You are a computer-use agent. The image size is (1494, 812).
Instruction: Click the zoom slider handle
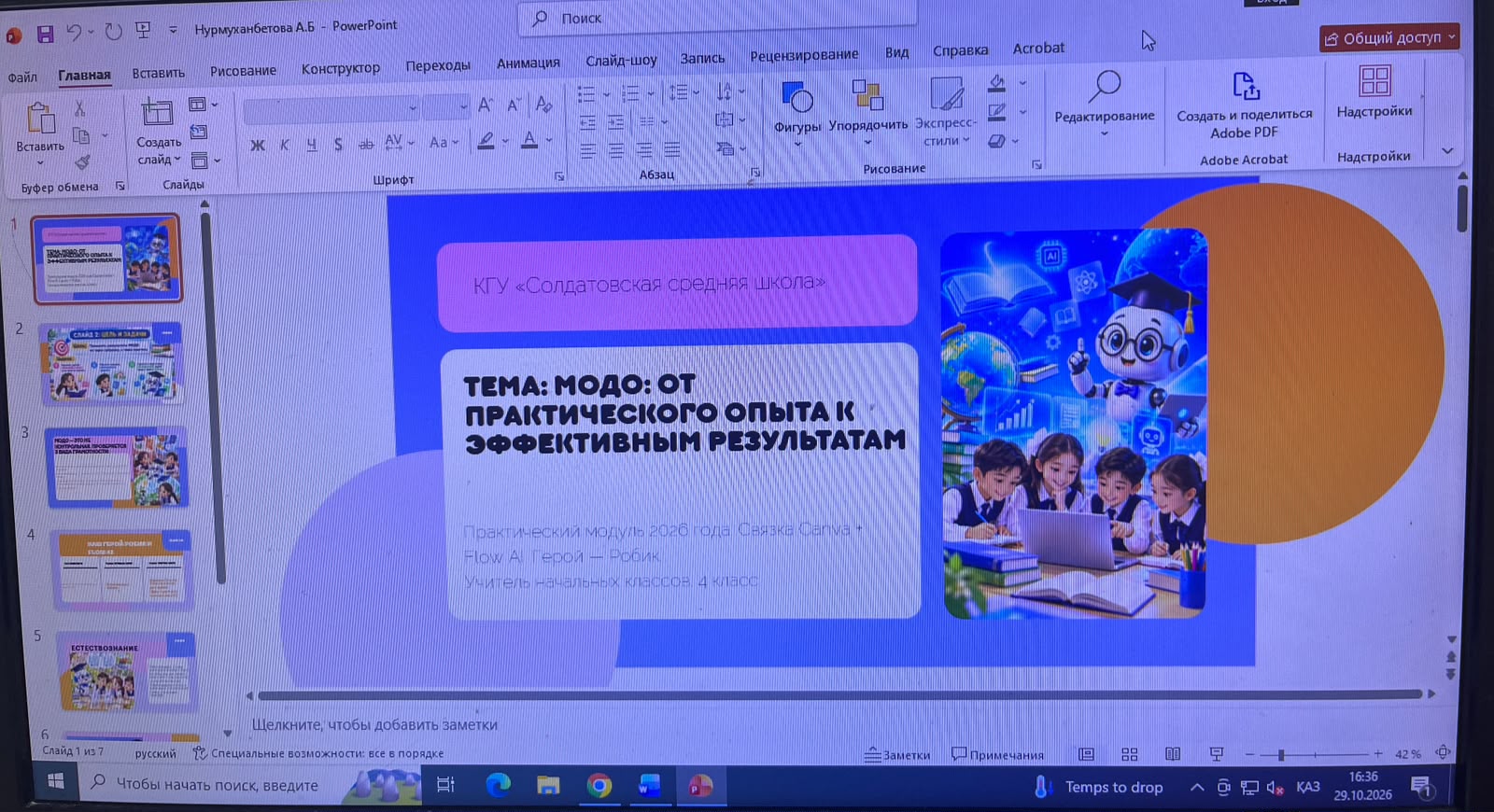tap(1281, 754)
